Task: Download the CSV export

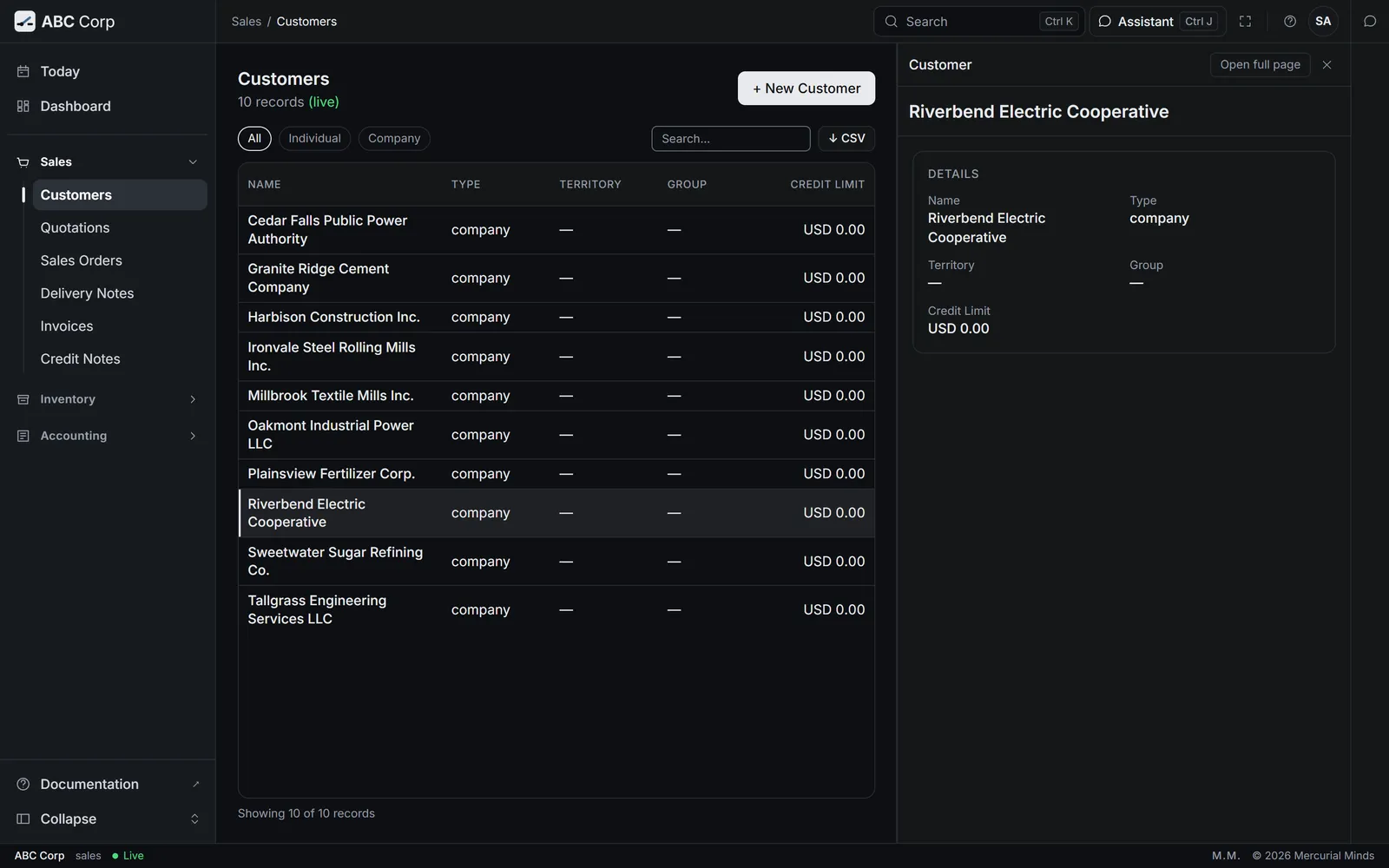Action: coord(846,139)
